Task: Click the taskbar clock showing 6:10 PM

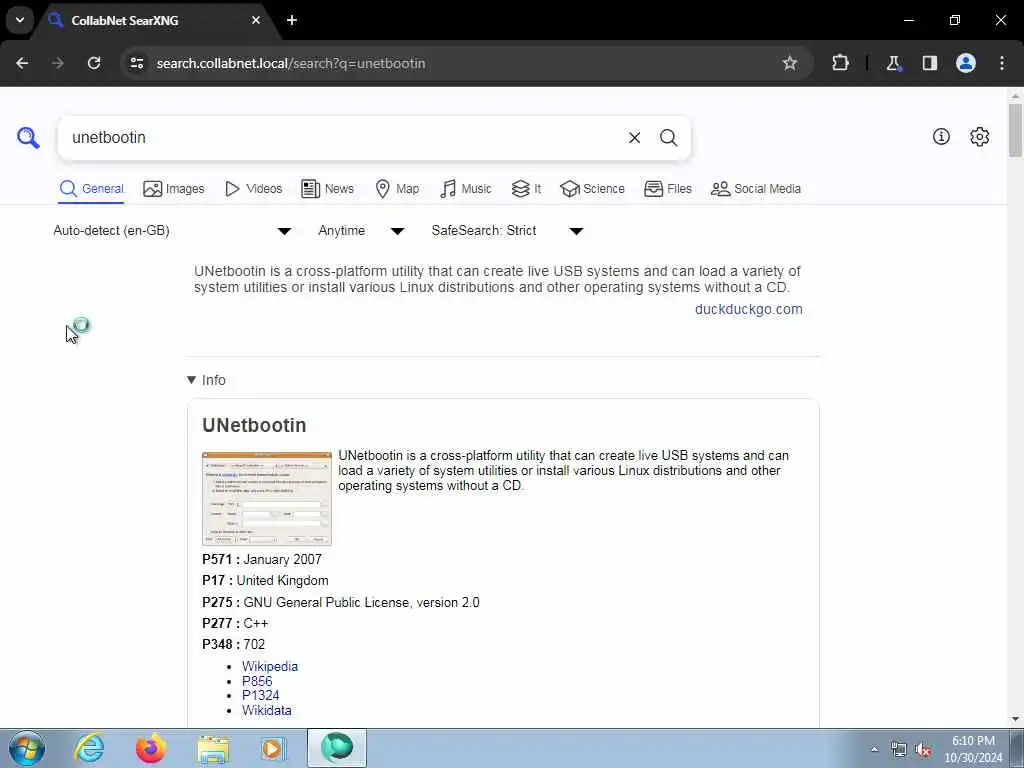Action: [973, 749]
